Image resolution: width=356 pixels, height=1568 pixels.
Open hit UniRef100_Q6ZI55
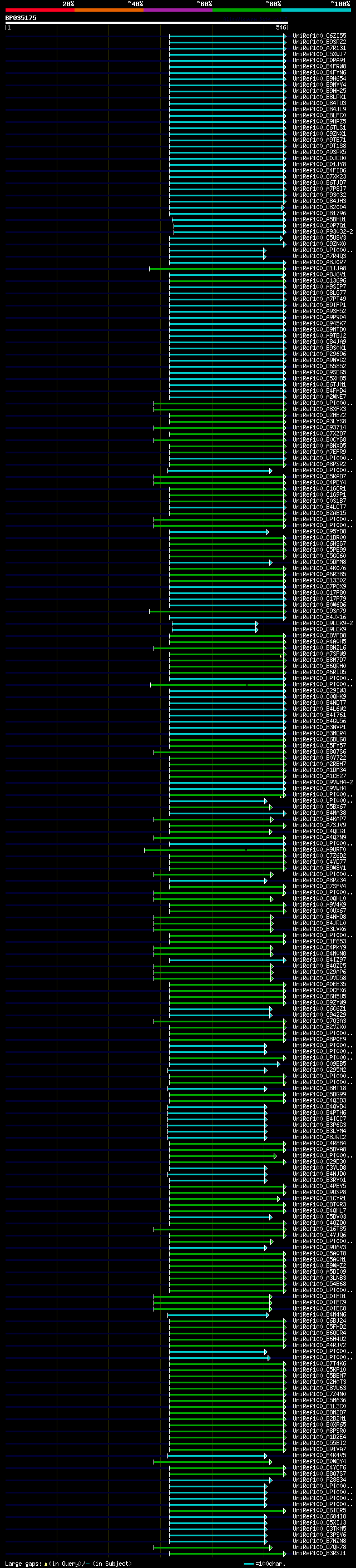319,36
